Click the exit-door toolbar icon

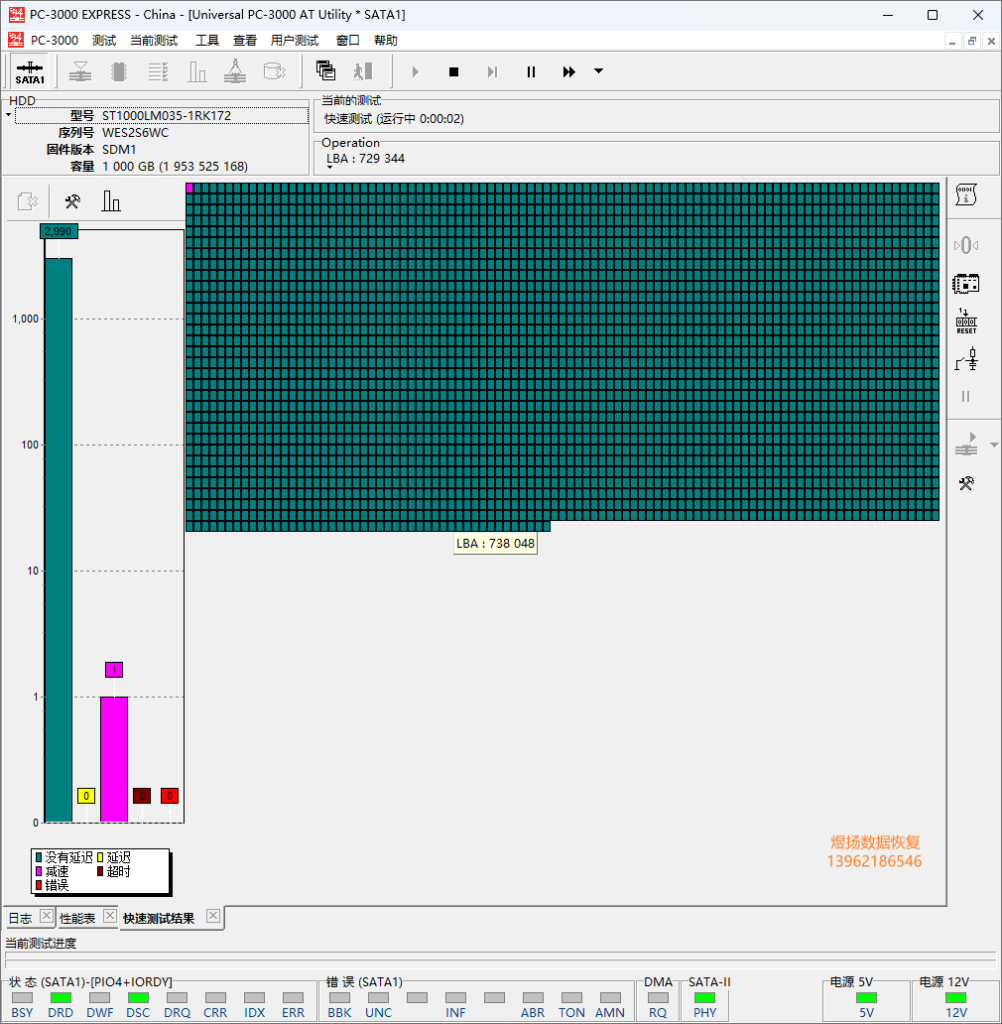(x=363, y=71)
